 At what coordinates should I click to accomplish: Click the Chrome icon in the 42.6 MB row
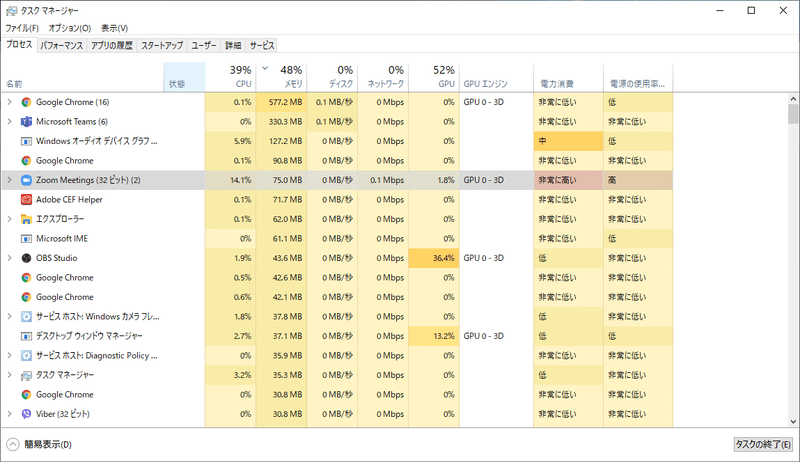[x=26, y=277]
